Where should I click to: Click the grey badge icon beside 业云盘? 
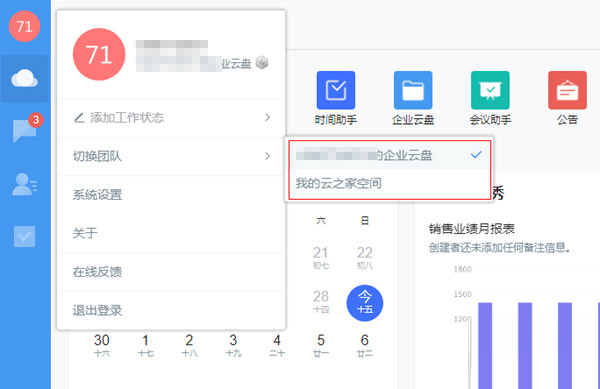click(x=262, y=62)
